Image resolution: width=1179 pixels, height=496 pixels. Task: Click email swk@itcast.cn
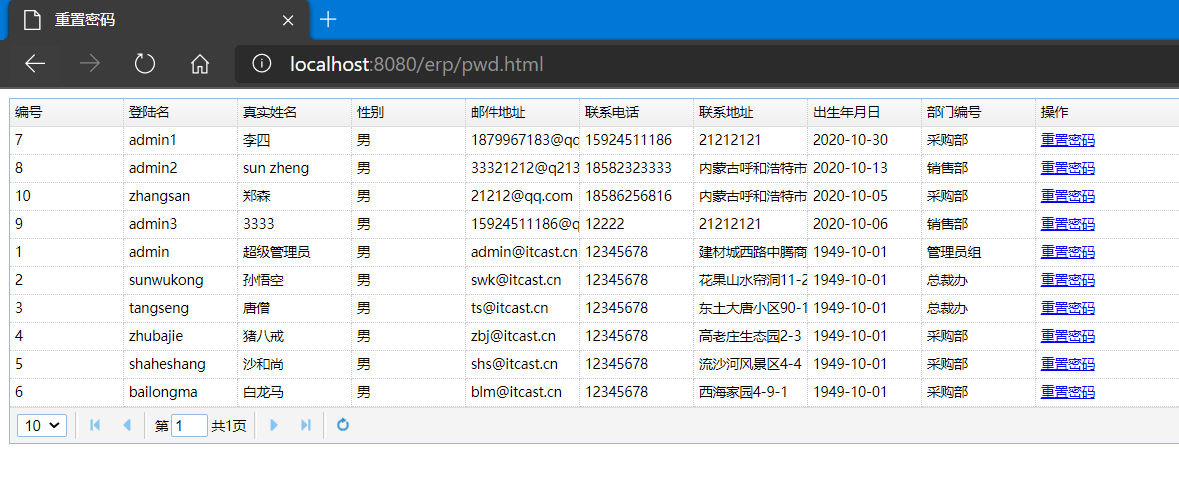tap(517, 280)
